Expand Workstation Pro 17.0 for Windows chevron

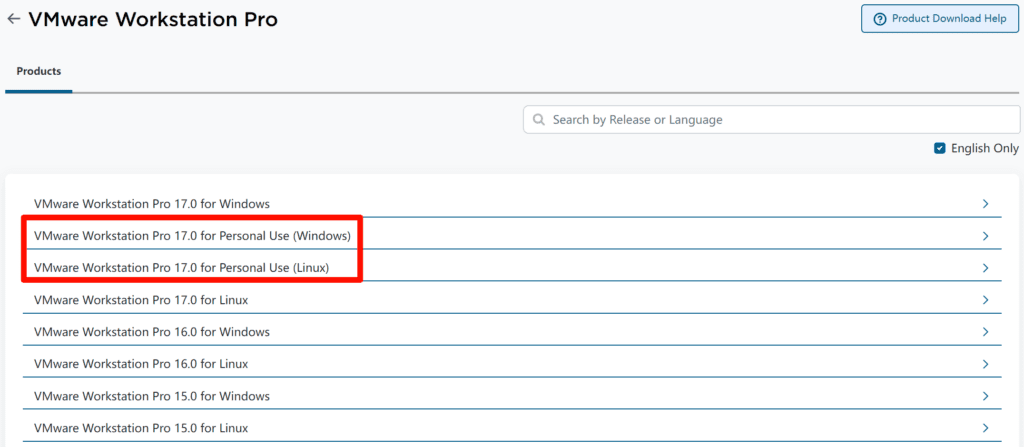[985, 204]
